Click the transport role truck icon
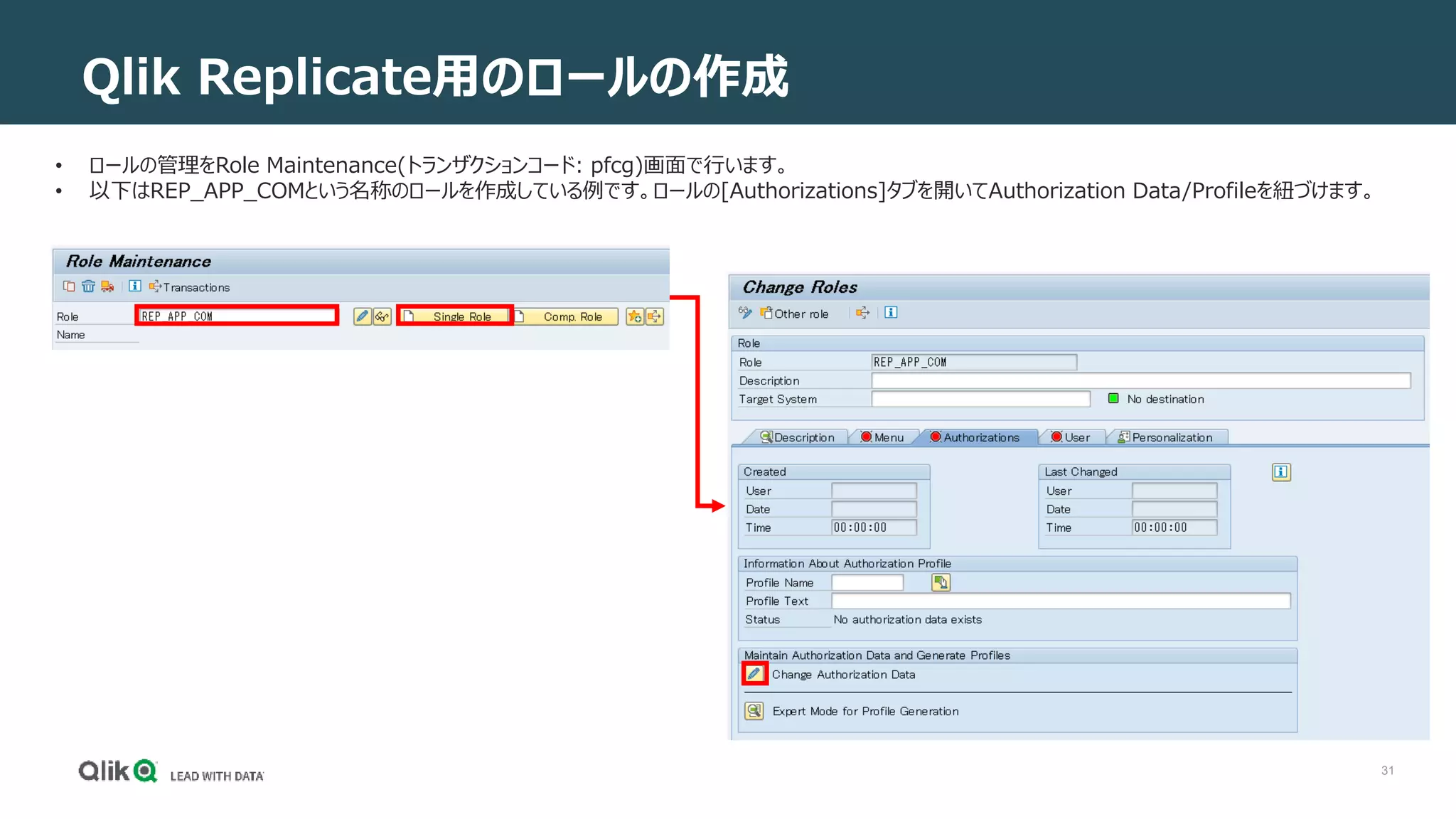 107,287
